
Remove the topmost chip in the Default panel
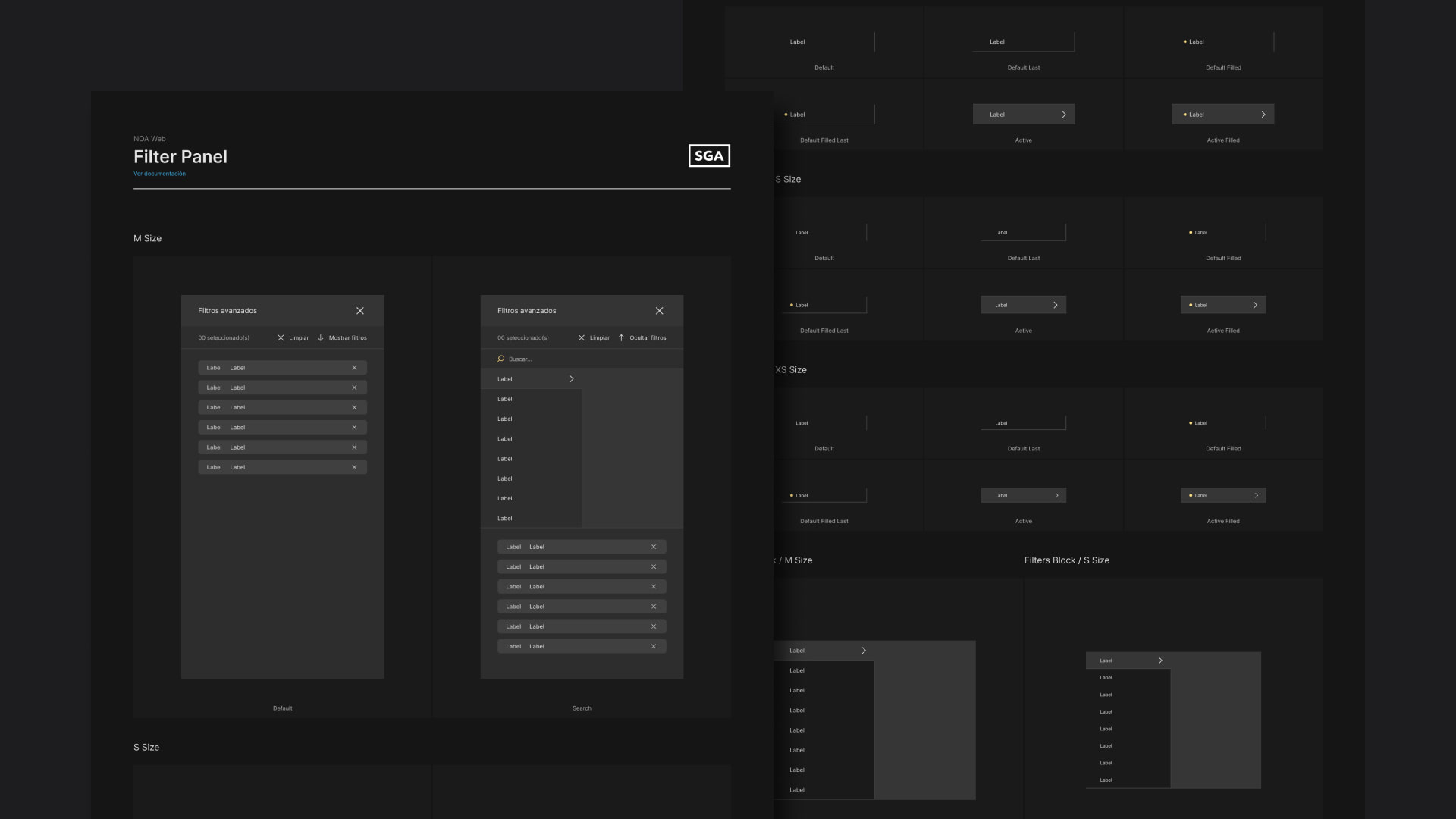coord(354,368)
